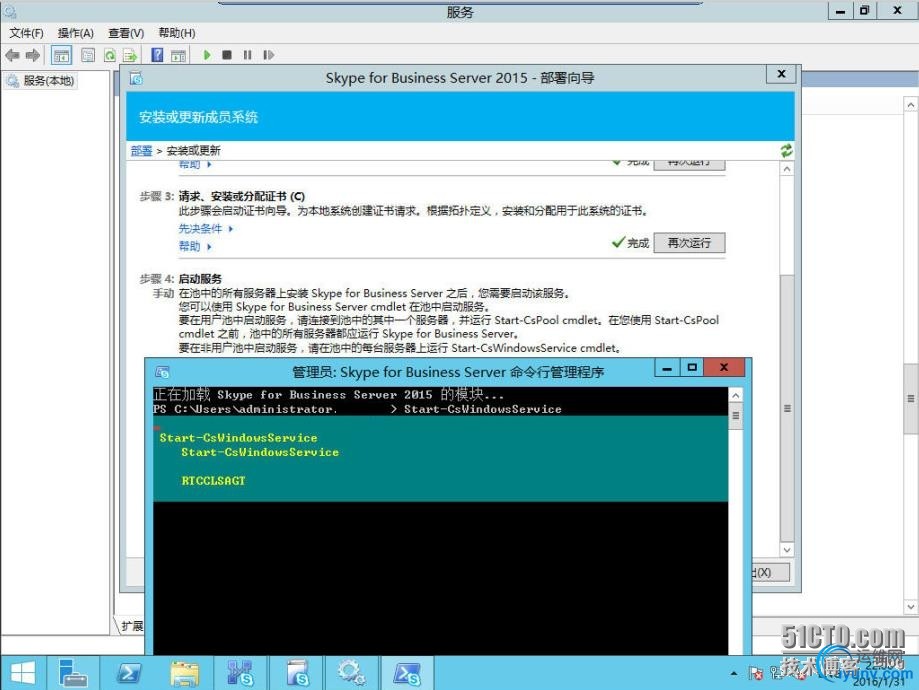The width and height of the screenshot is (919, 690).
Task: Click the Start-CsWindowsService command line text
Action: coord(482,409)
